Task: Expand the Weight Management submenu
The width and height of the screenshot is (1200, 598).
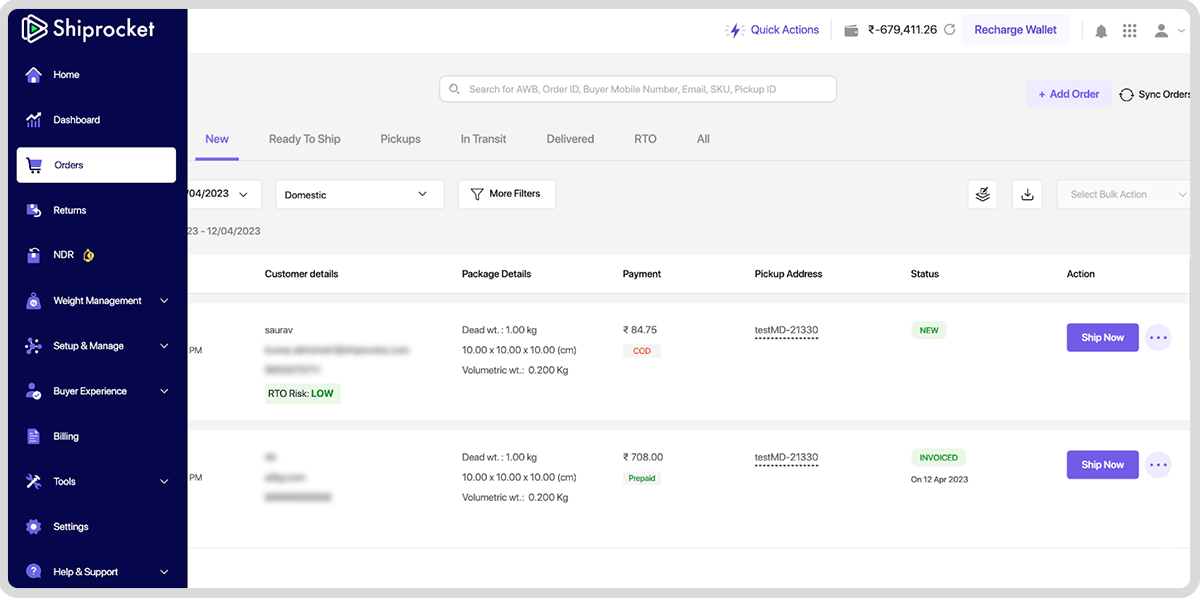Action: coord(164,301)
